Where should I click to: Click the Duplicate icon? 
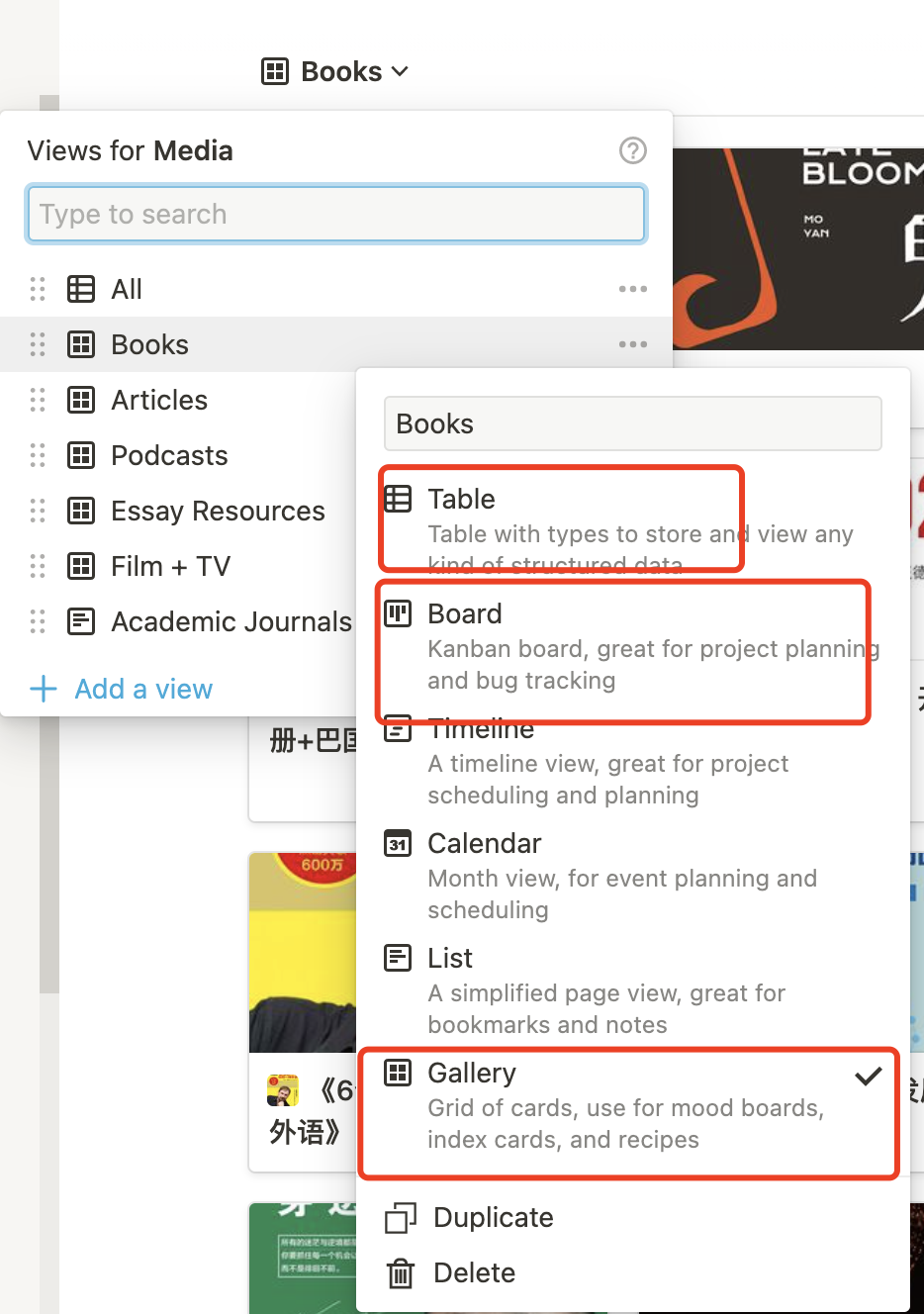400,1218
